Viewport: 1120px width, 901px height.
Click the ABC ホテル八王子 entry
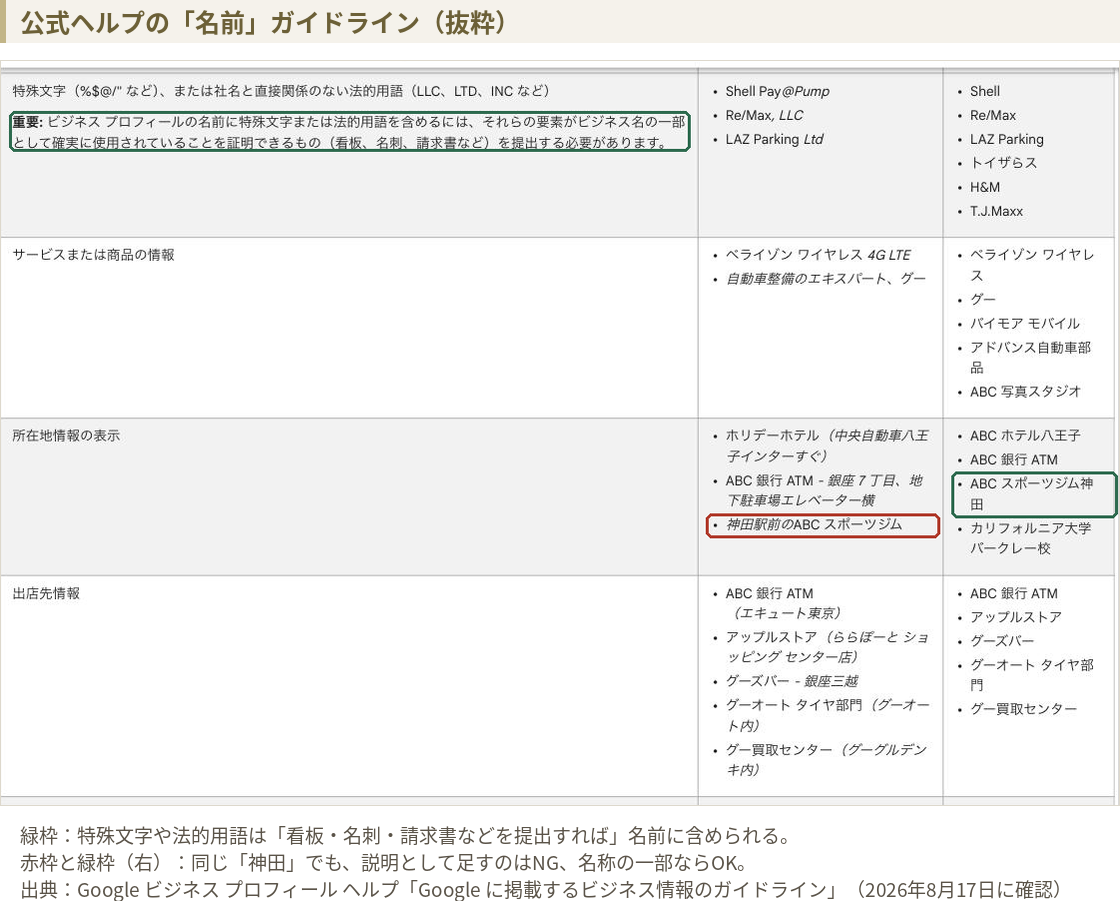click(1024, 435)
